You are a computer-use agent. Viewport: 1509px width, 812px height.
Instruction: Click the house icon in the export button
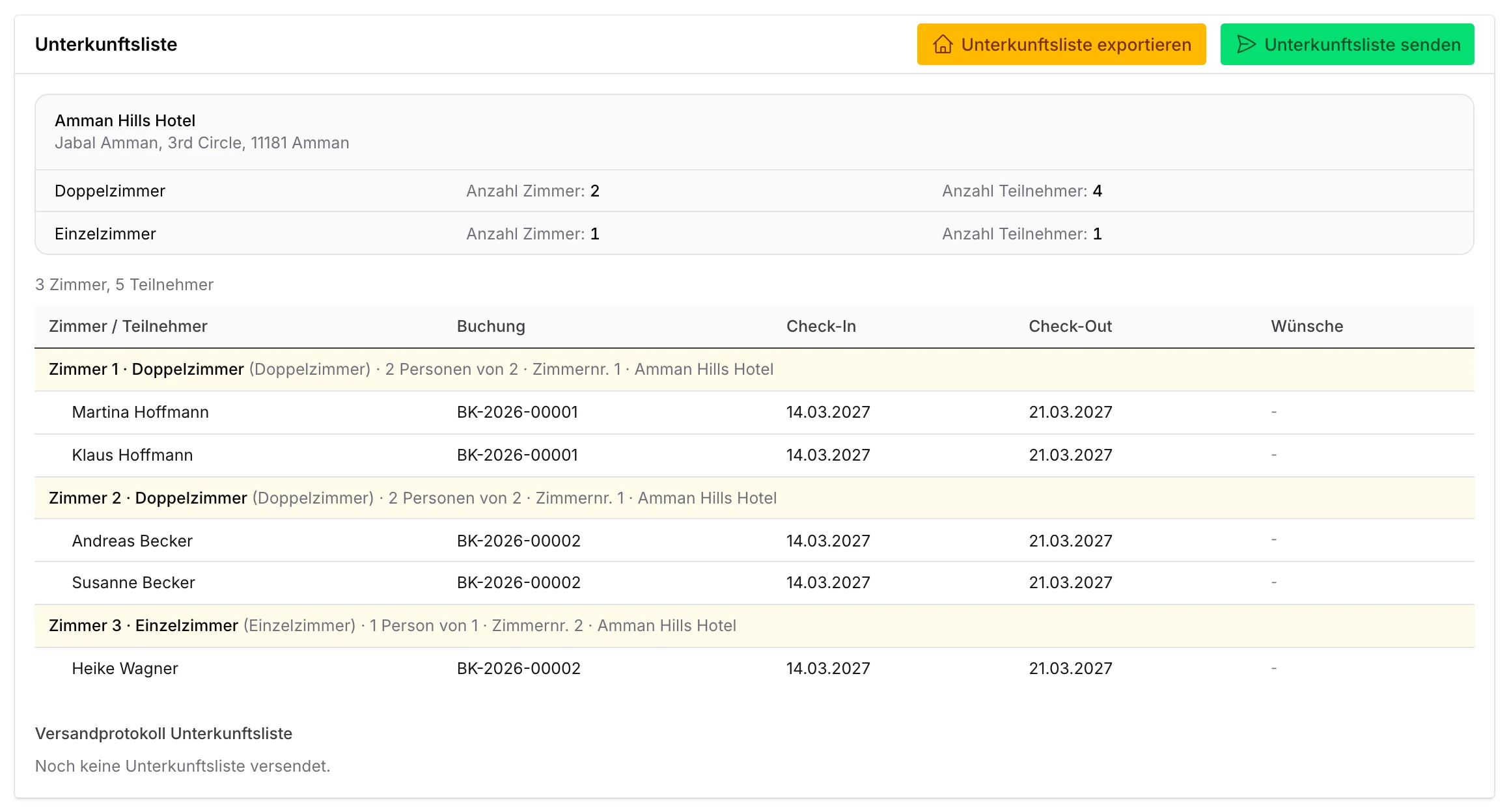[x=943, y=44]
